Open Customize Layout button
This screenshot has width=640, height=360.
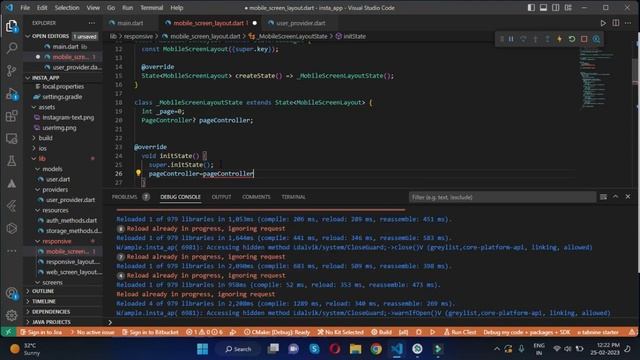pos(568,8)
